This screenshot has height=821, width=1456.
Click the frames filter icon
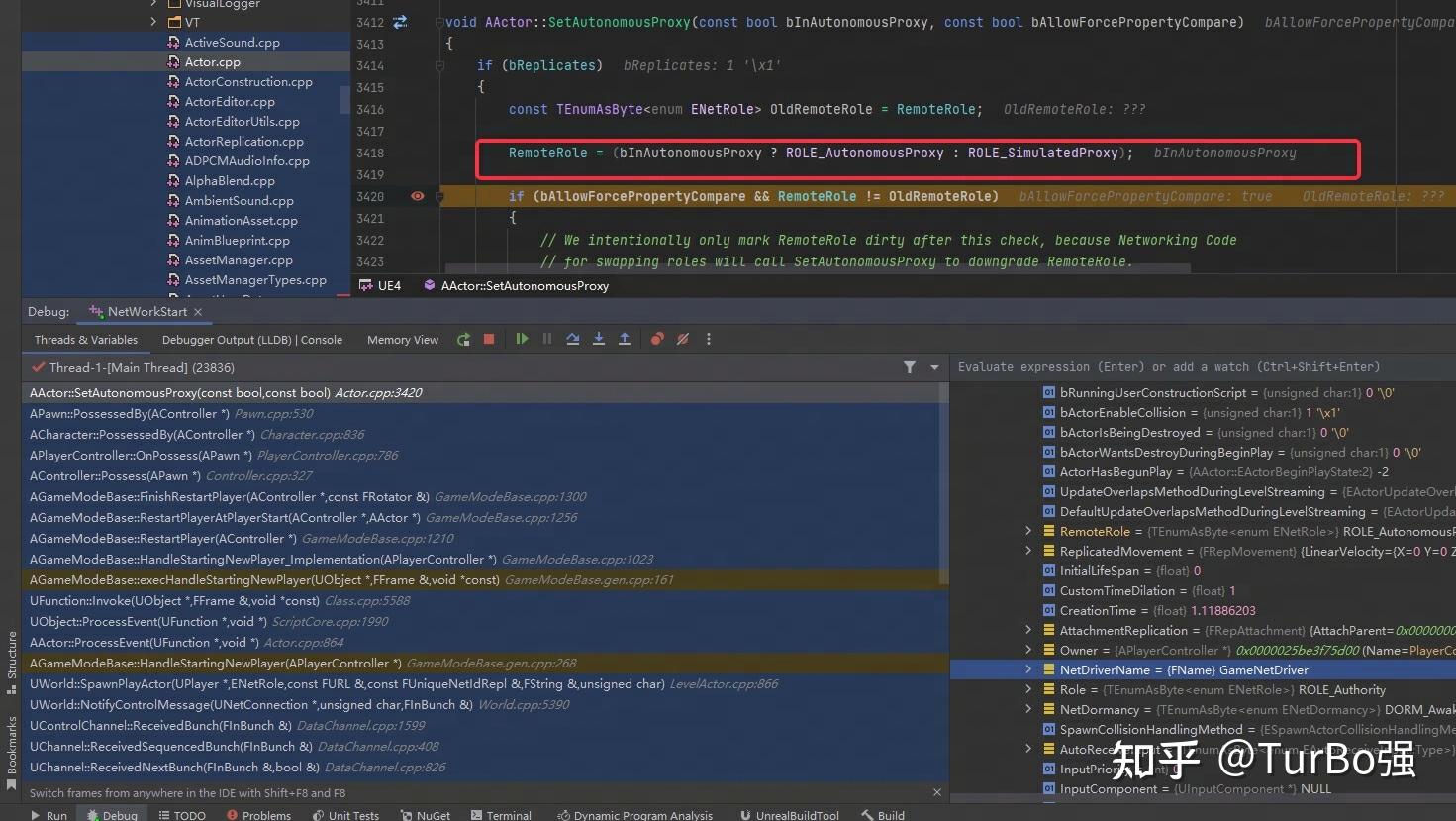point(909,367)
